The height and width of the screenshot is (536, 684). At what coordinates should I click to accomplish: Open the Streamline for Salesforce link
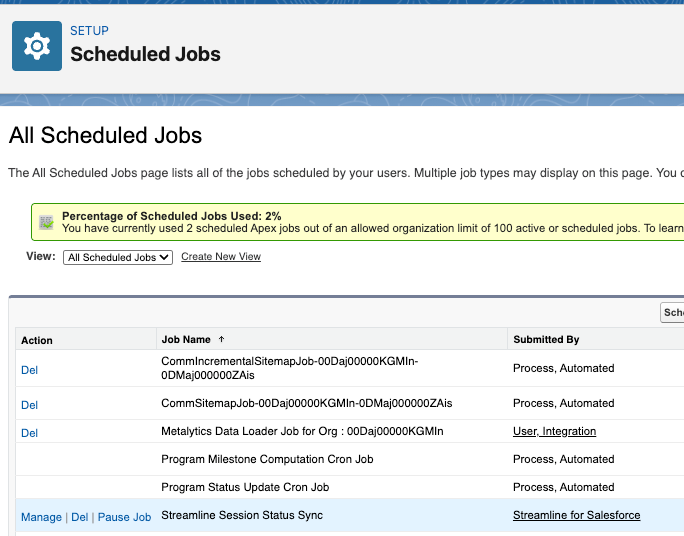(576, 515)
